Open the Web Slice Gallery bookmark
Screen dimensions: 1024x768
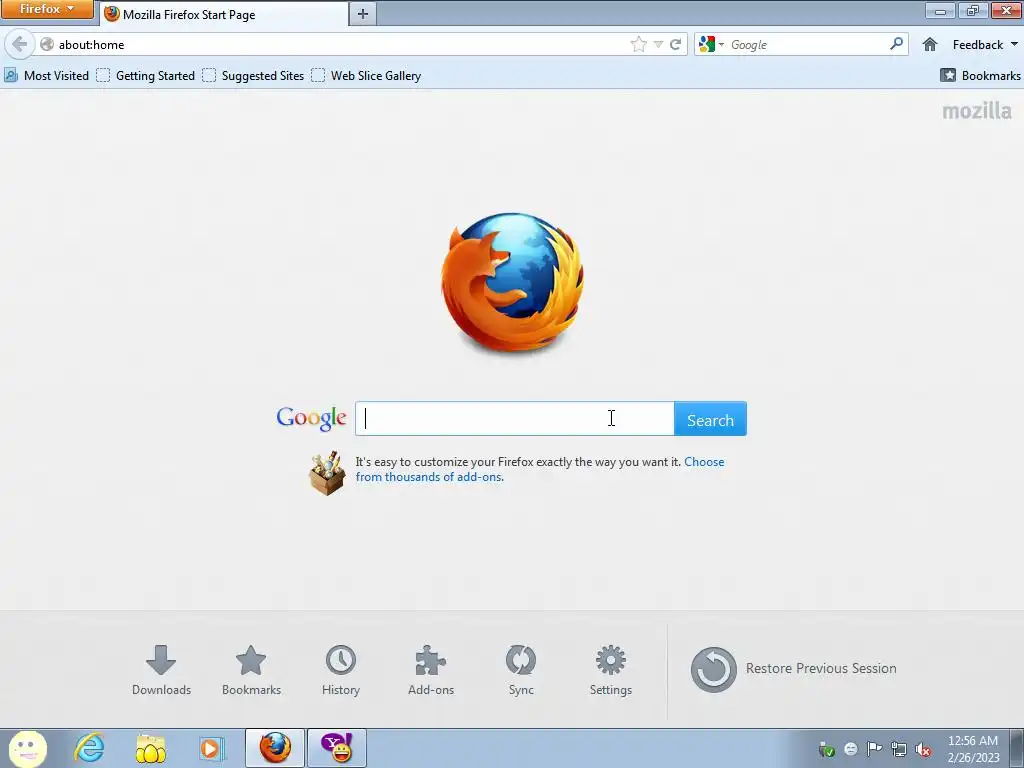tap(366, 76)
